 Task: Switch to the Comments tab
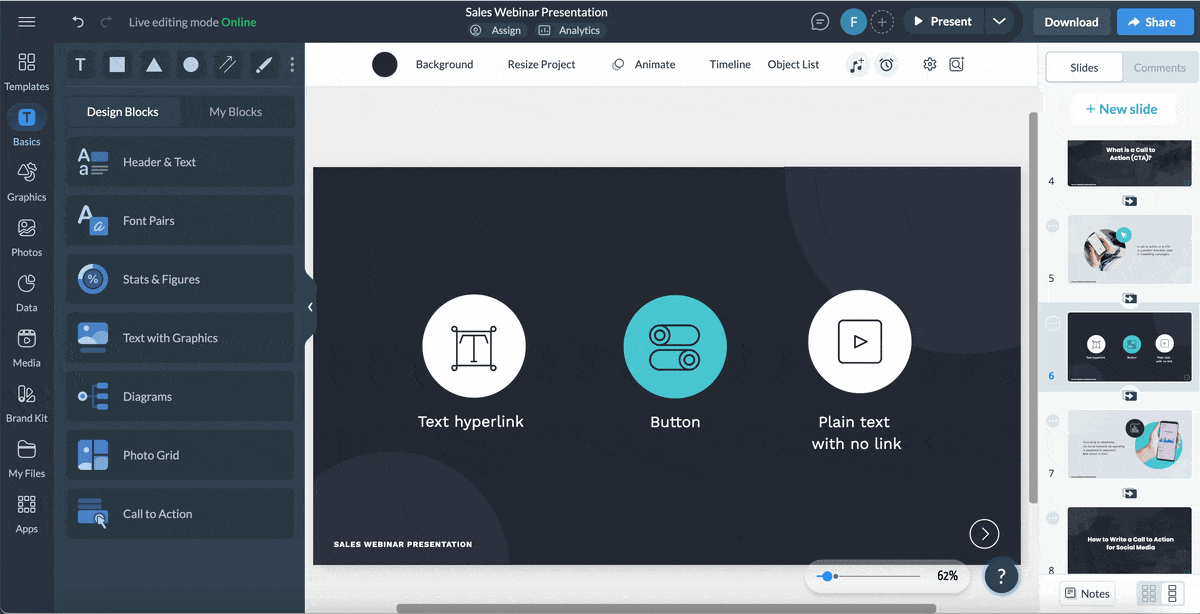click(x=1159, y=68)
